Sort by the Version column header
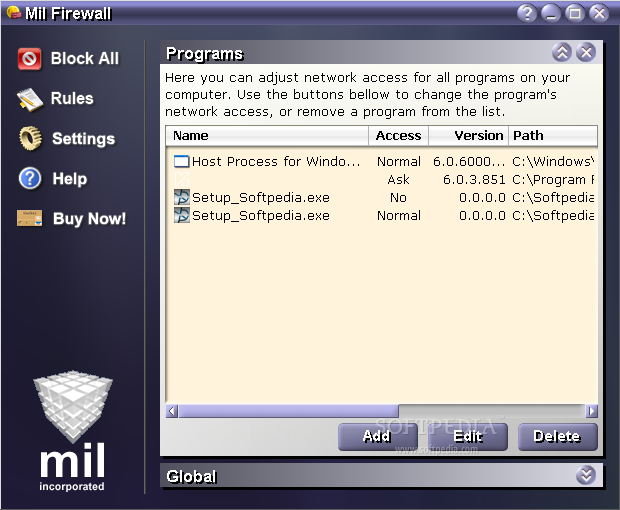The image size is (620, 510). tap(468, 136)
